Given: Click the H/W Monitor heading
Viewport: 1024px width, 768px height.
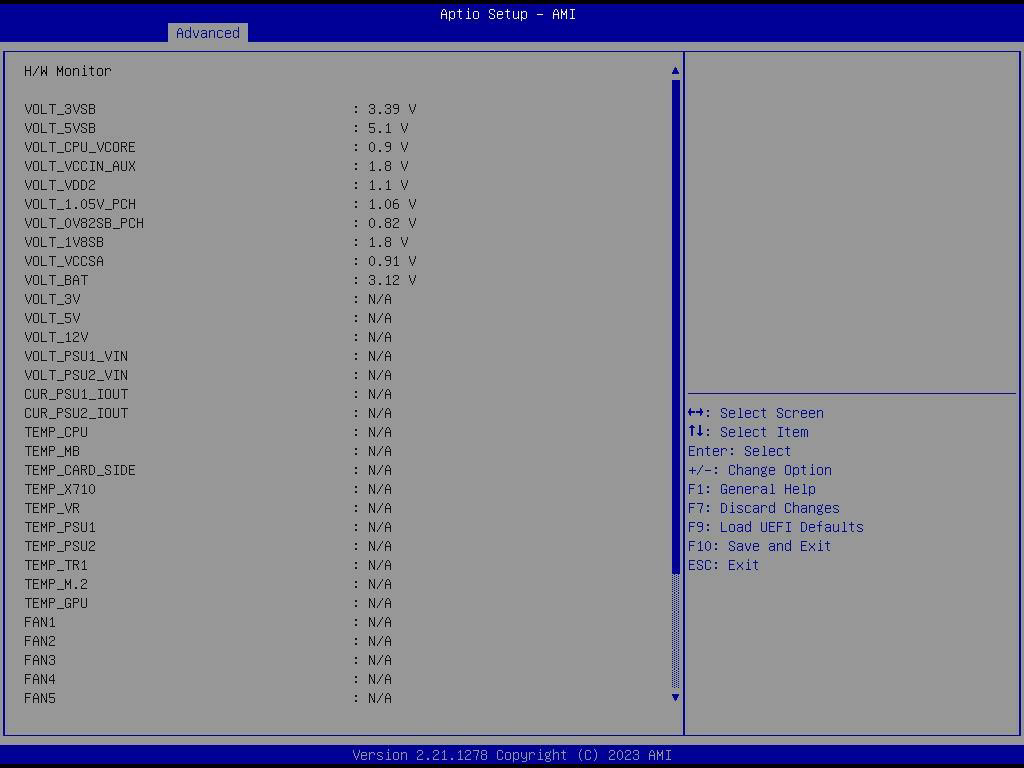Looking at the screenshot, I should pos(68,71).
